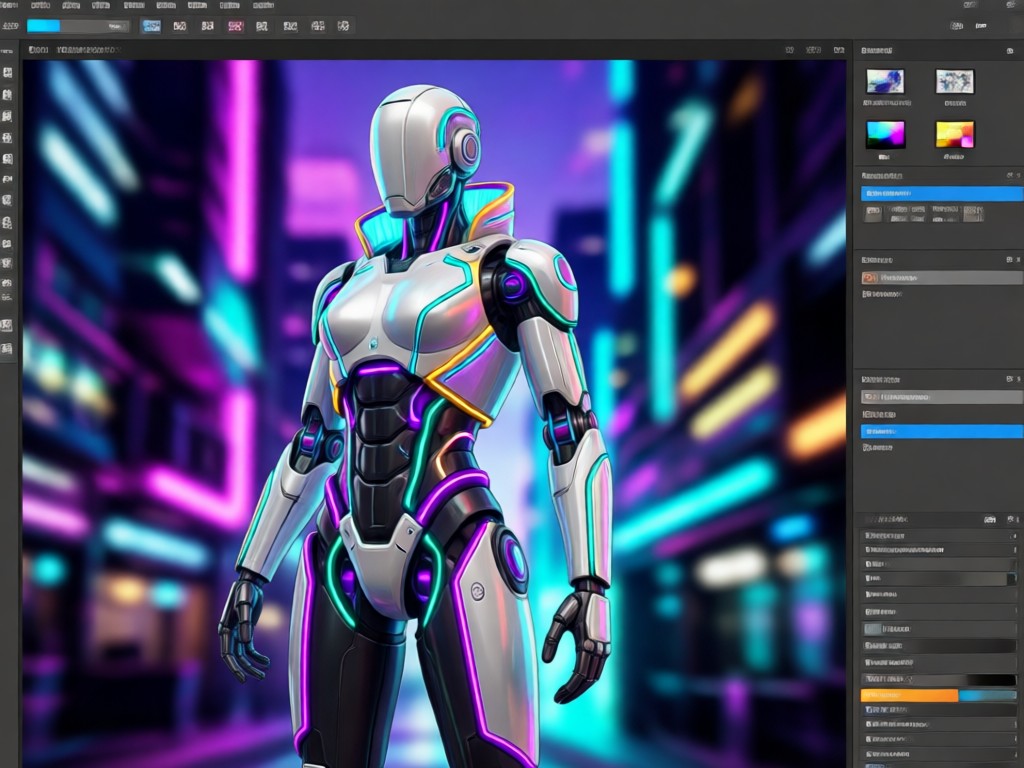Screen dimensions: 1024x768
Task: Select the lower blue highlighted row in right panels
Action: pyautogui.click(x=942, y=431)
